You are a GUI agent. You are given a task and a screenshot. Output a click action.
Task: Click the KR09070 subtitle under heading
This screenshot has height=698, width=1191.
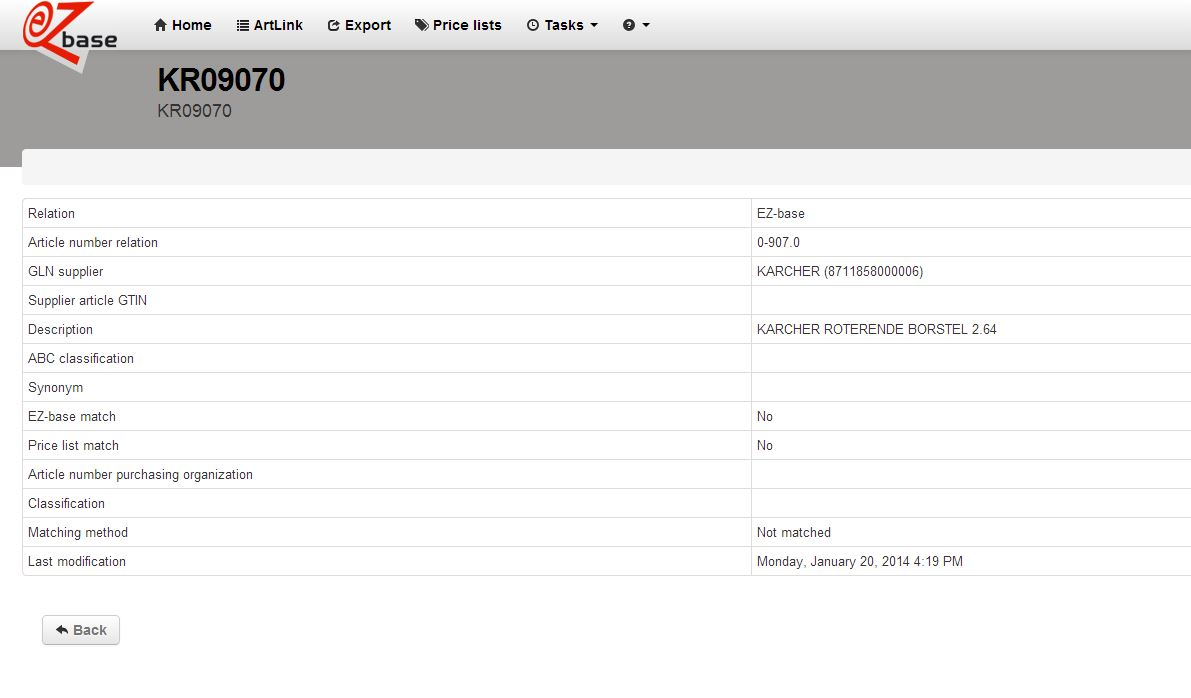point(194,111)
